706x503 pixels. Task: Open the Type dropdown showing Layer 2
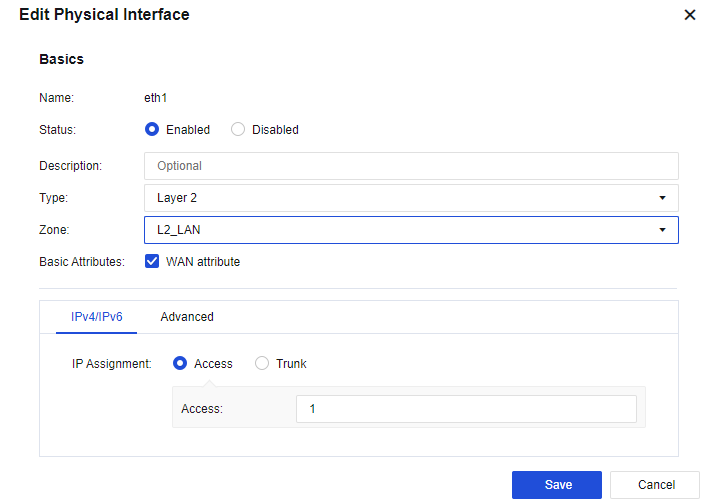[x=400, y=198]
